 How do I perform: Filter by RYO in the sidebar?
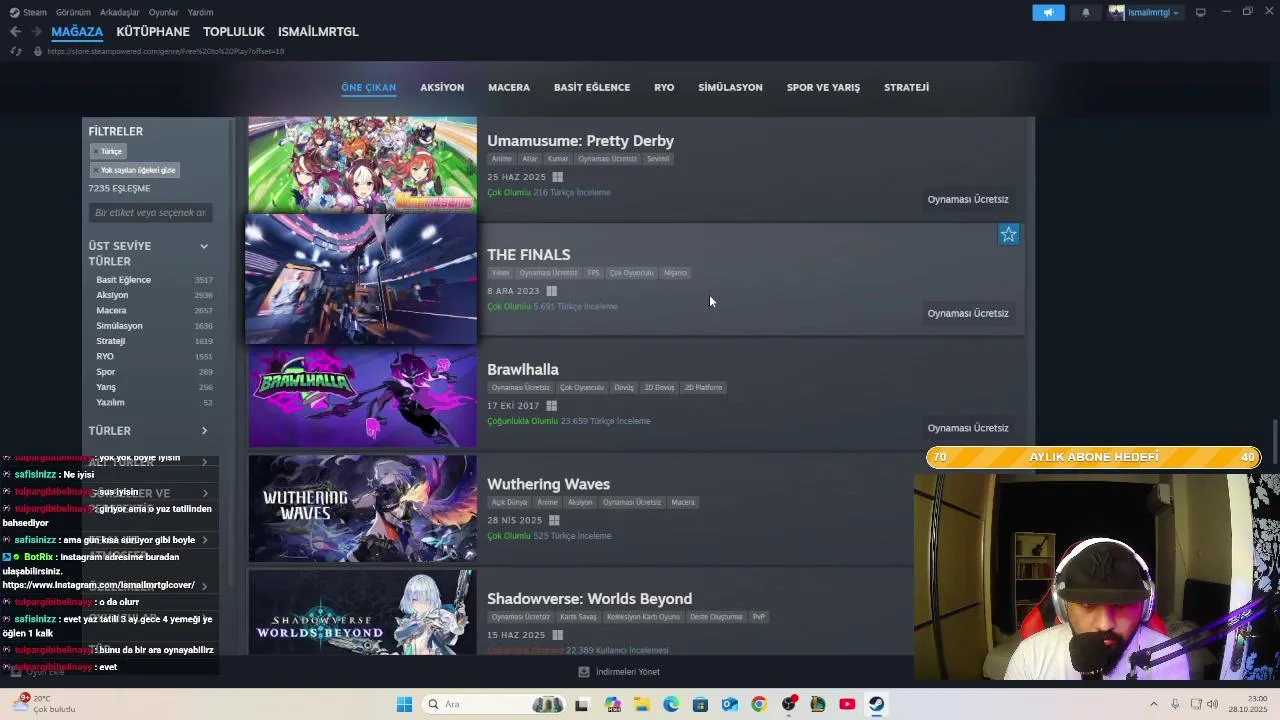[x=105, y=356]
